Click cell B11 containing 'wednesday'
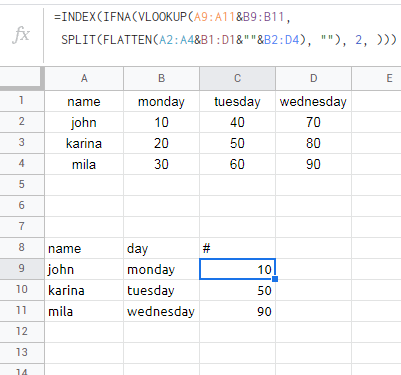This screenshot has height=375, width=401. point(161,311)
